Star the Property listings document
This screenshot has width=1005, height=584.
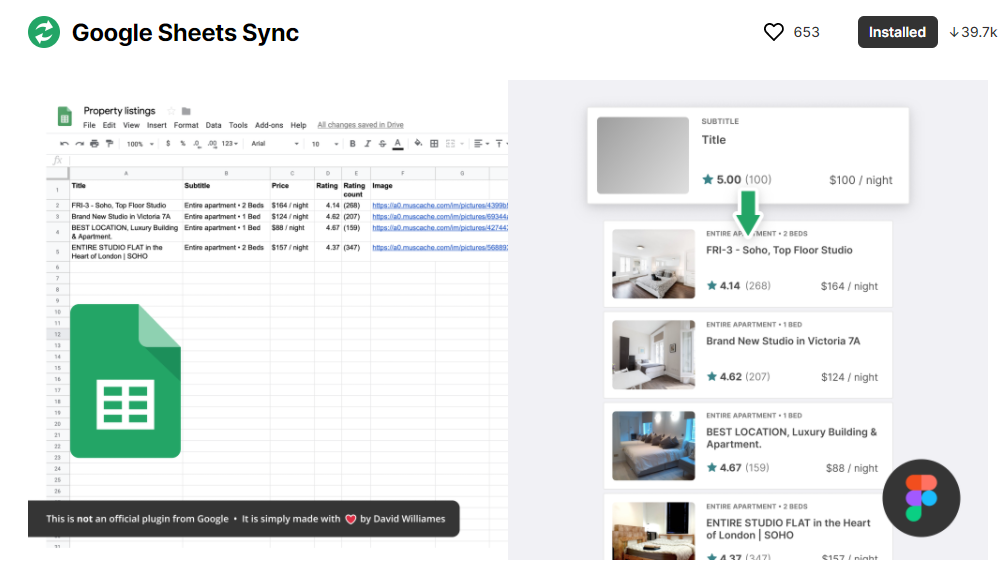[171, 111]
